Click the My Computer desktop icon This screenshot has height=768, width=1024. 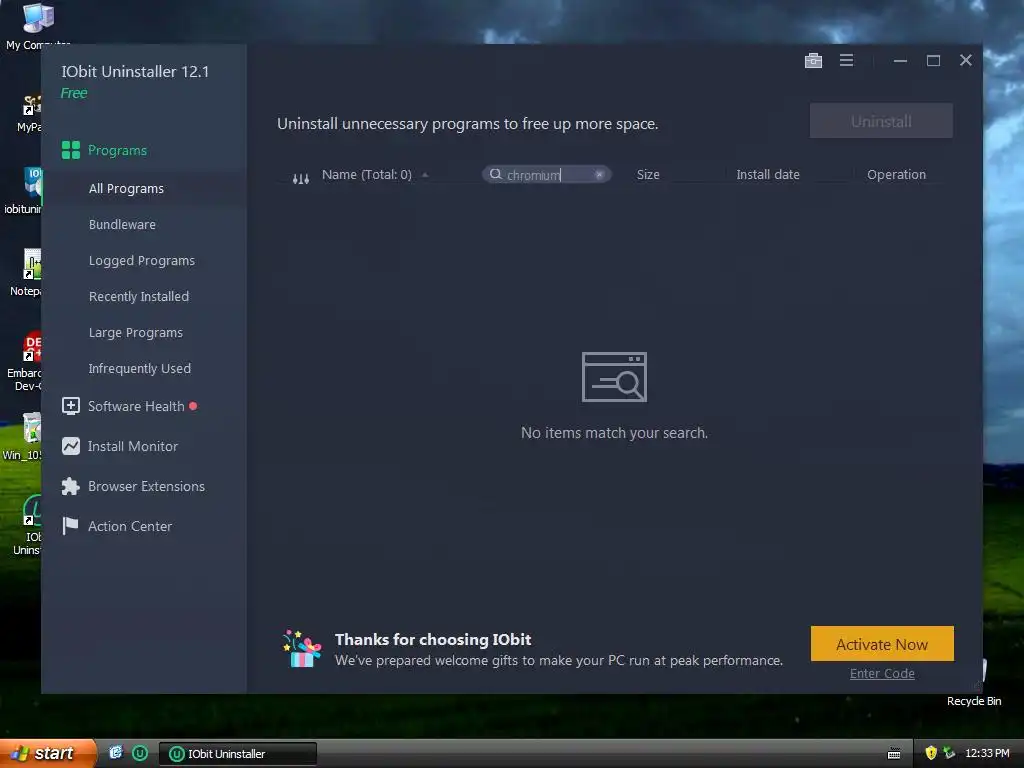point(37,26)
